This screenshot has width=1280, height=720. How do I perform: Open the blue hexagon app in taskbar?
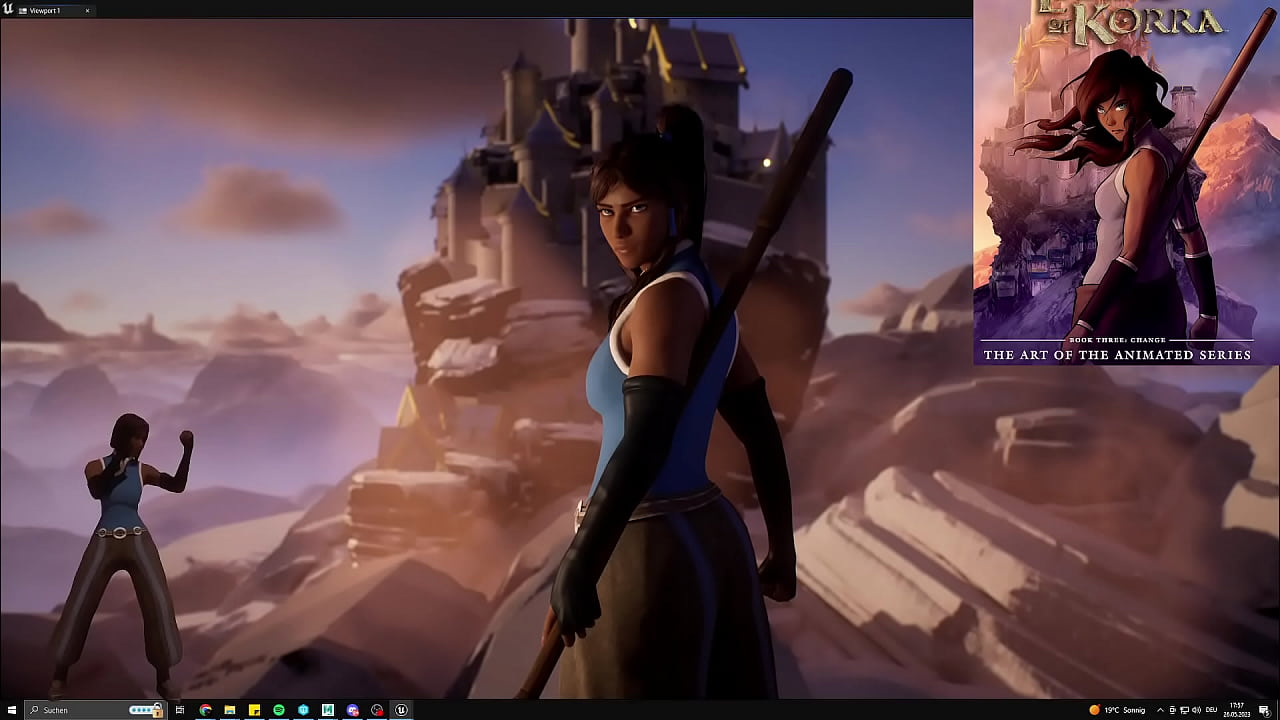point(303,710)
